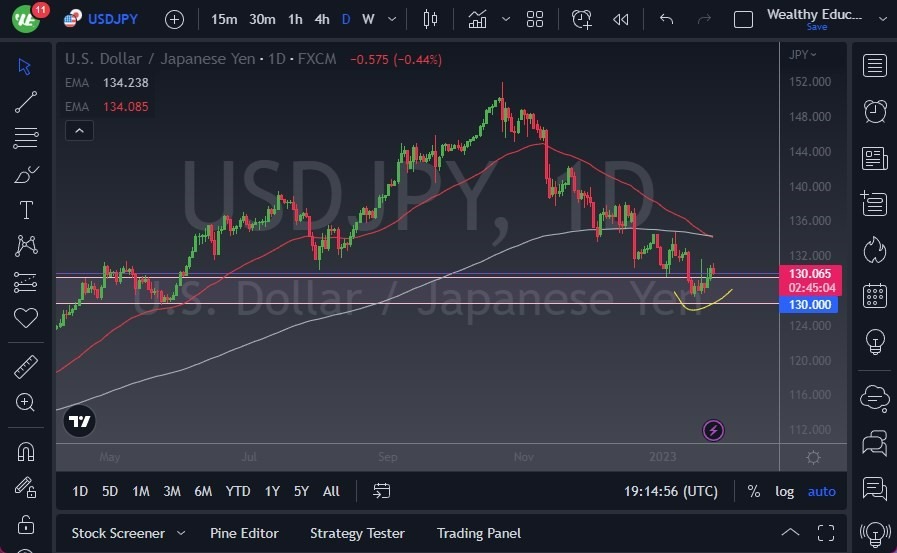Open the candlestick chart style menu

pos(430,19)
